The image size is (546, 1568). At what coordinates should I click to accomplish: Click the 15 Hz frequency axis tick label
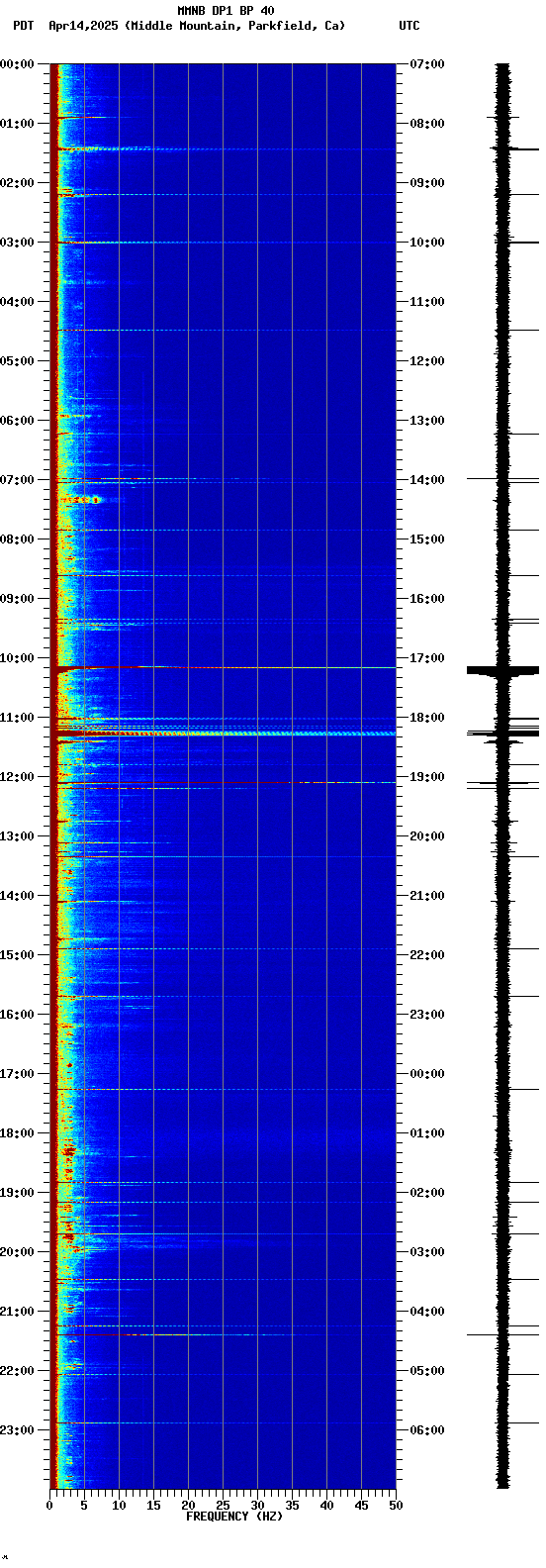tap(153, 1506)
